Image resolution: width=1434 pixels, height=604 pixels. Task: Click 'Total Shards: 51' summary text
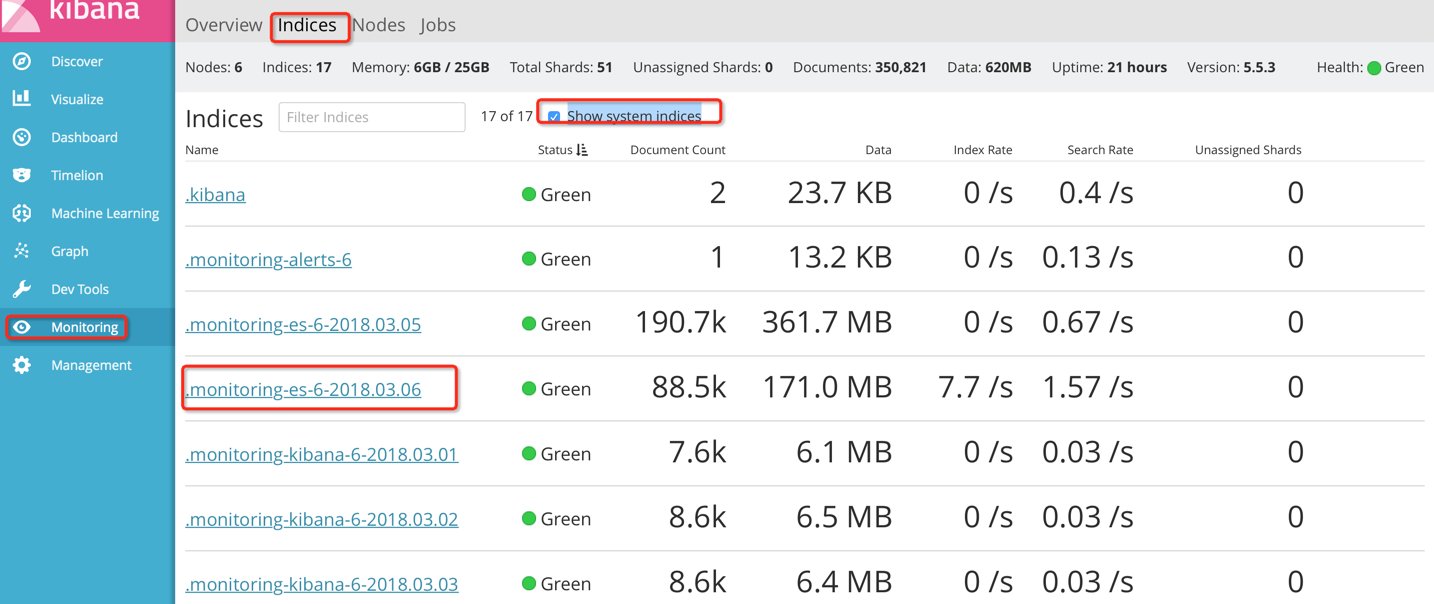click(x=561, y=68)
